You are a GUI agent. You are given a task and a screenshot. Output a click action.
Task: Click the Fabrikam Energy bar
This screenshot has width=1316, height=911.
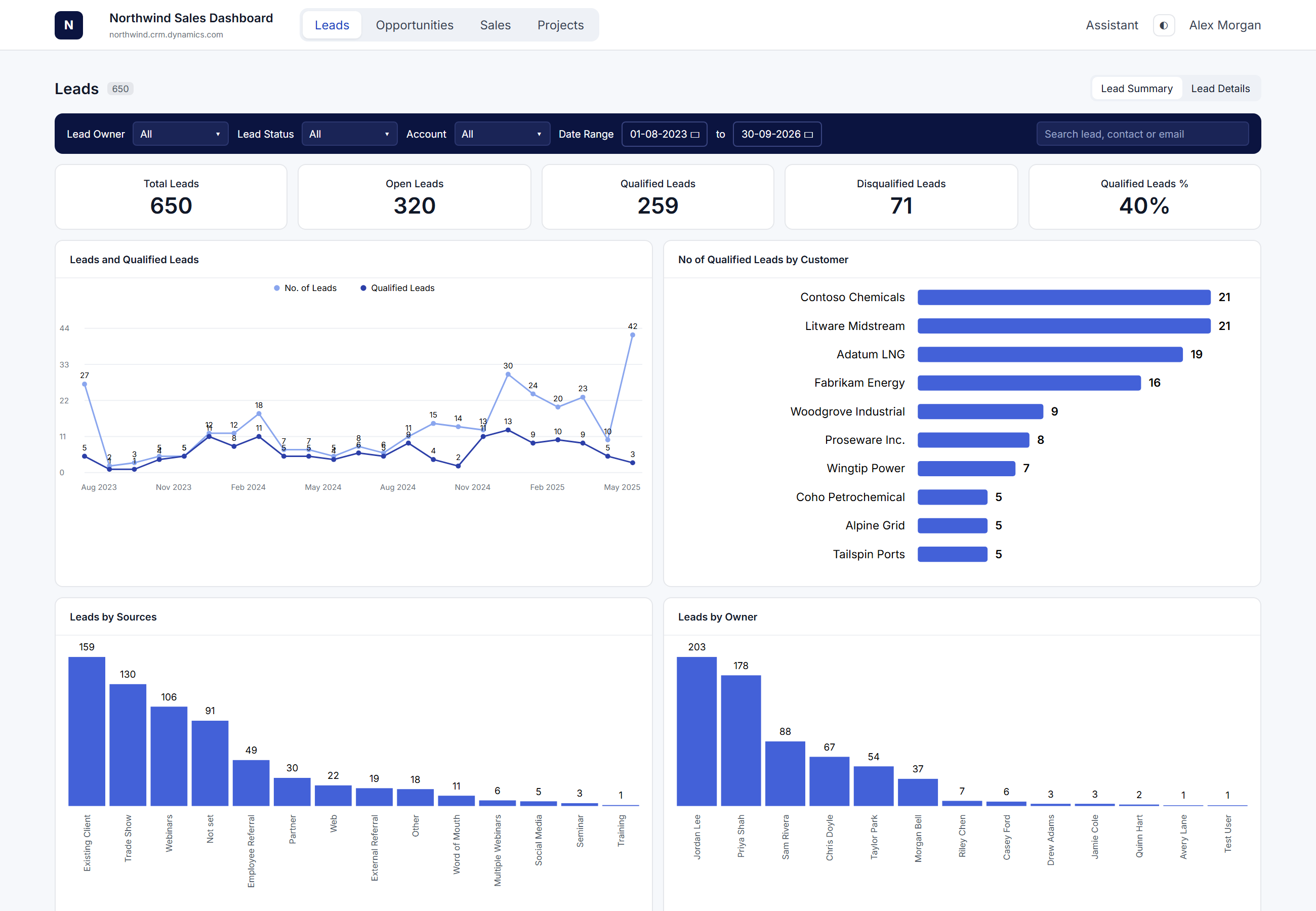click(x=1029, y=383)
